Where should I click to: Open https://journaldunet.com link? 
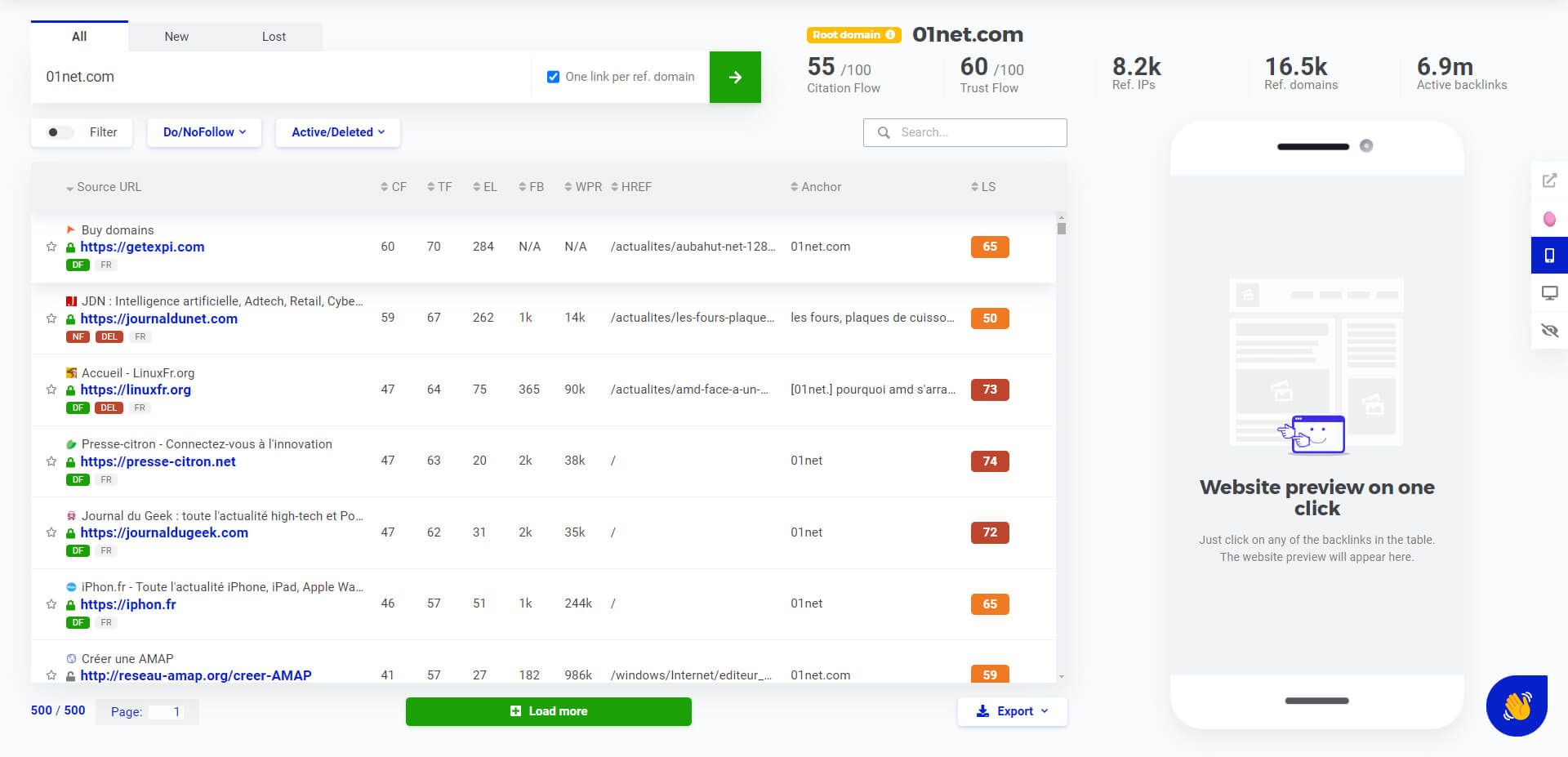159,318
